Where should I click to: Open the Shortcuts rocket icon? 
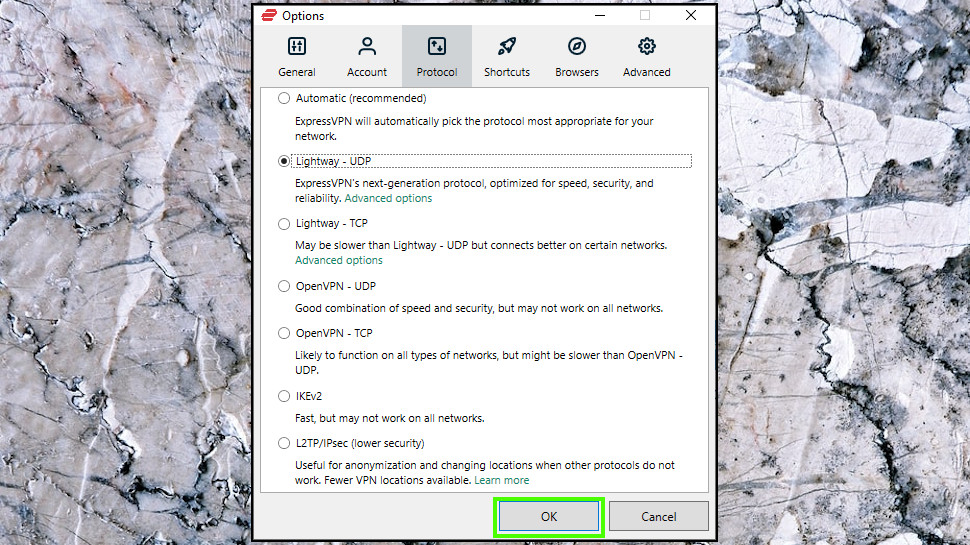pyautogui.click(x=507, y=46)
